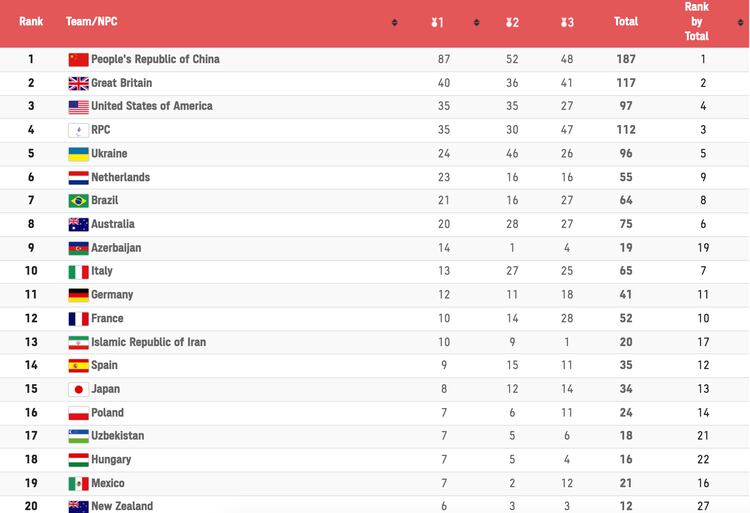Sort table using Team/NPC sort arrow
The width and height of the screenshot is (750, 513).
395,22
